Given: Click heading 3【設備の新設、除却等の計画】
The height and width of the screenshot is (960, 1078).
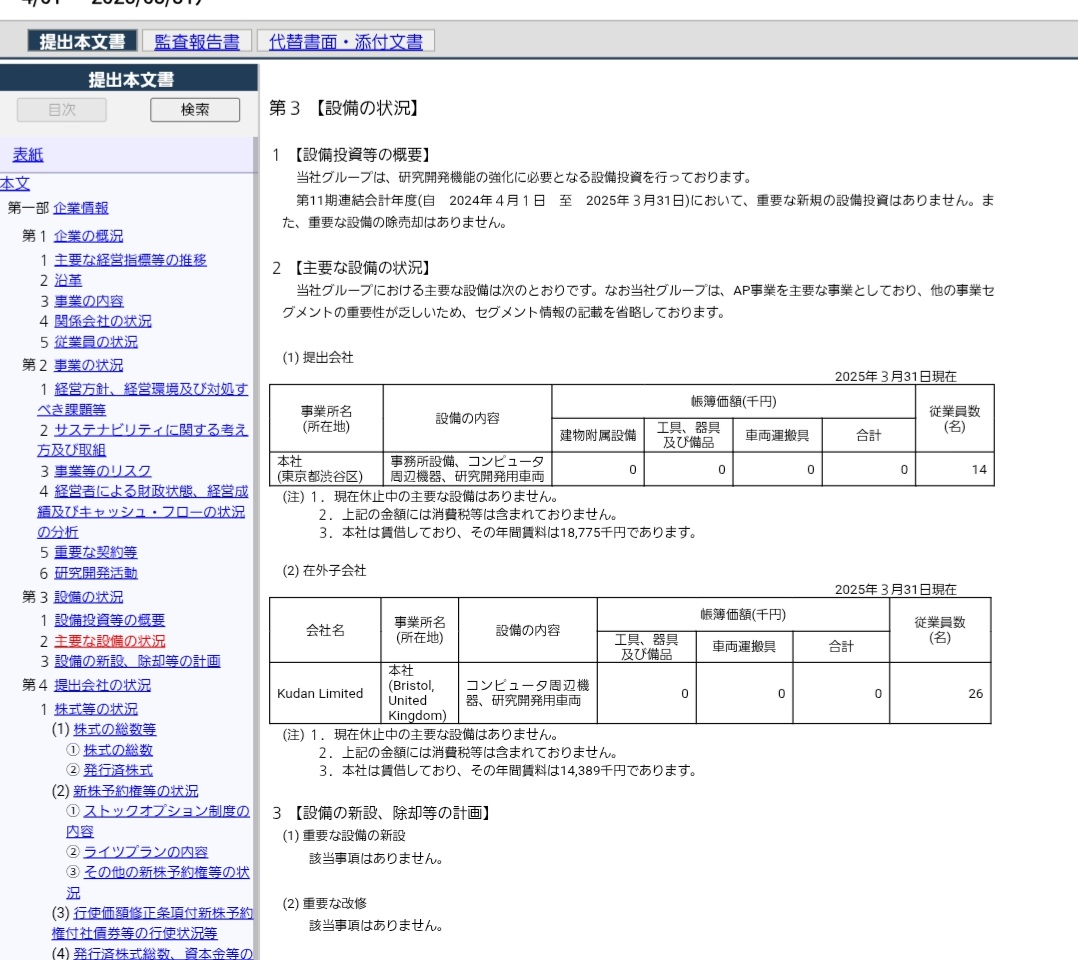Looking at the screenshot, I should pos(382,813).
